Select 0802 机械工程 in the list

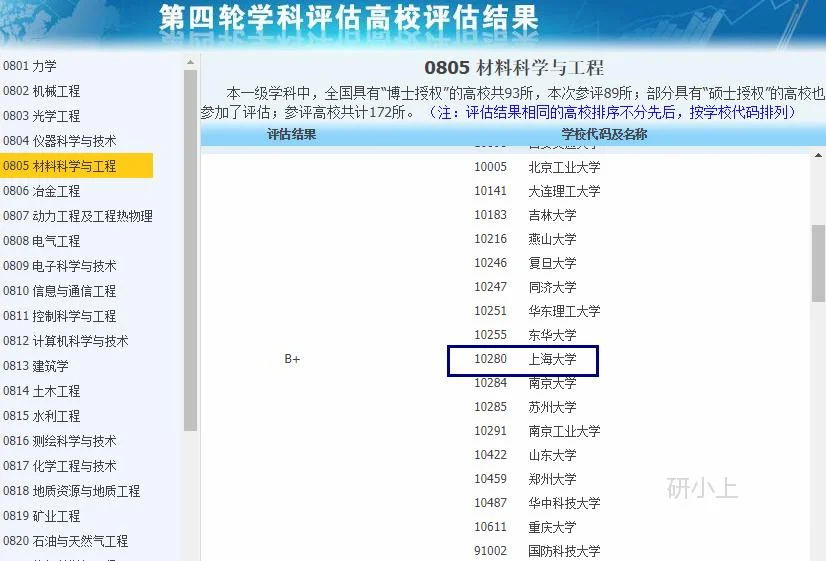[42, 91]
